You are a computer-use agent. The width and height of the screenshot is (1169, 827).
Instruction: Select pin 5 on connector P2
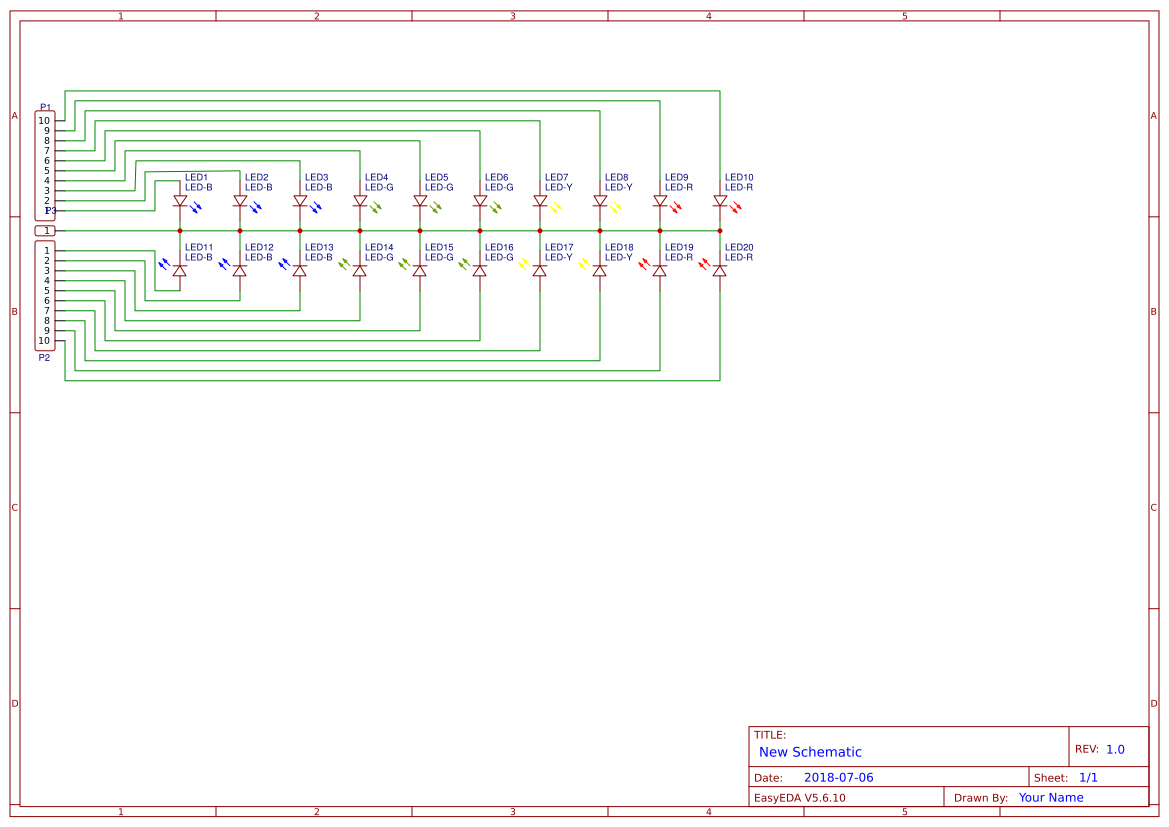click(46, 291)
